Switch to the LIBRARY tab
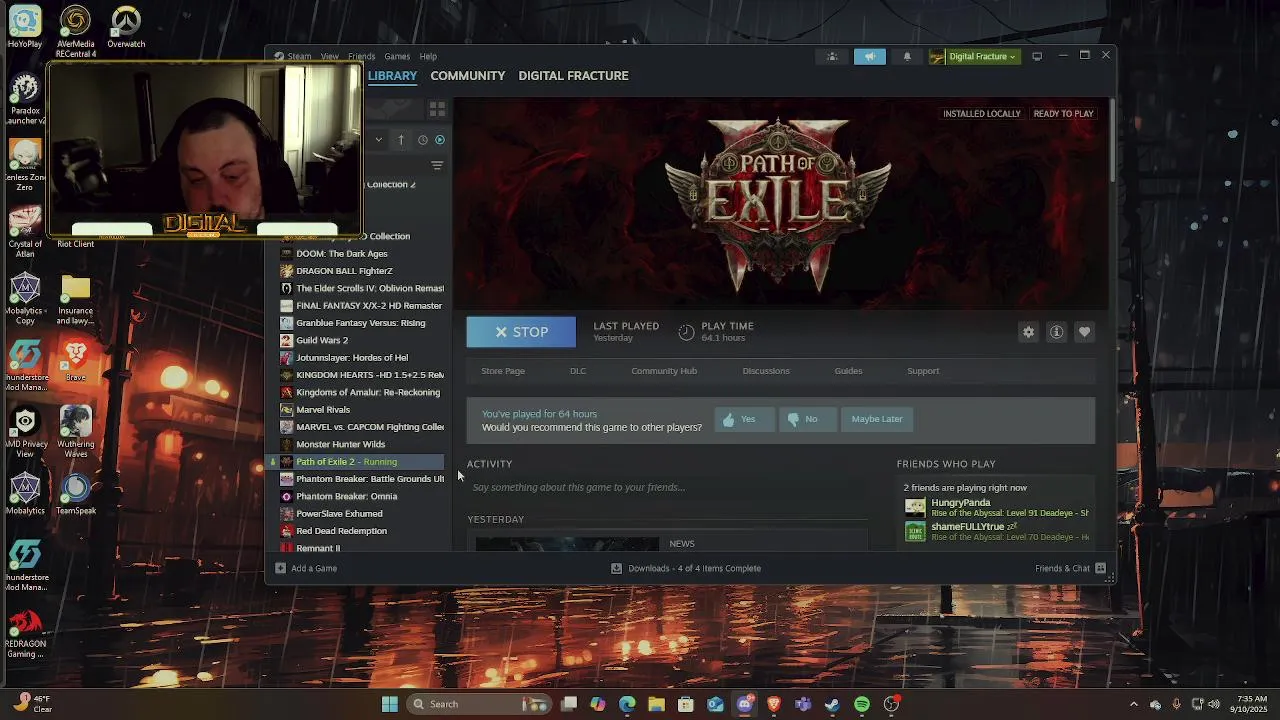Screen dimensions: 1280x720 tap(392, 76)
